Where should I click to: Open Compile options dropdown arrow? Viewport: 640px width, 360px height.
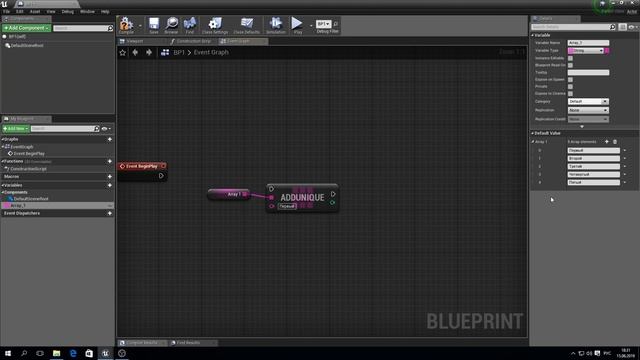coord(140,25)
